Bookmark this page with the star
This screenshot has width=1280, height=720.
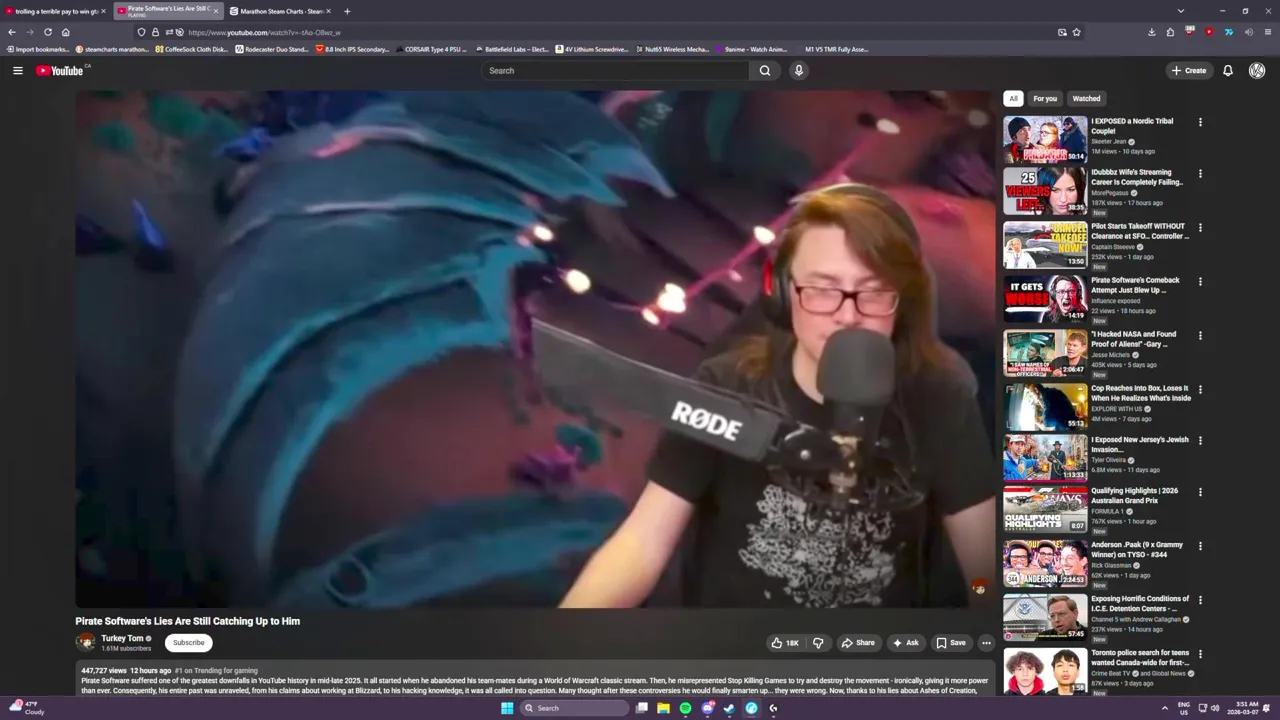(x=1076, y=32)
